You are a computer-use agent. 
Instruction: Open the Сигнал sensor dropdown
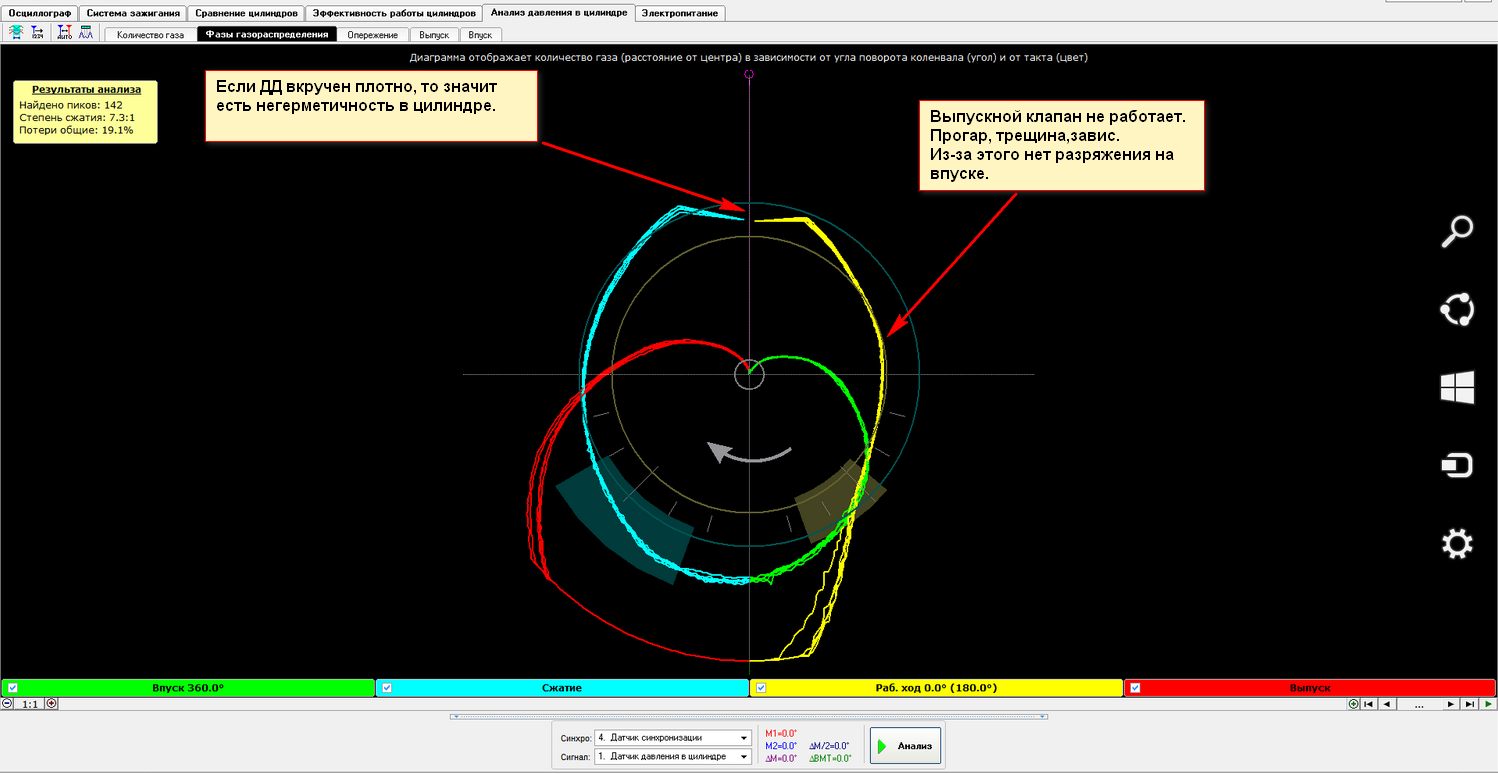673,757
